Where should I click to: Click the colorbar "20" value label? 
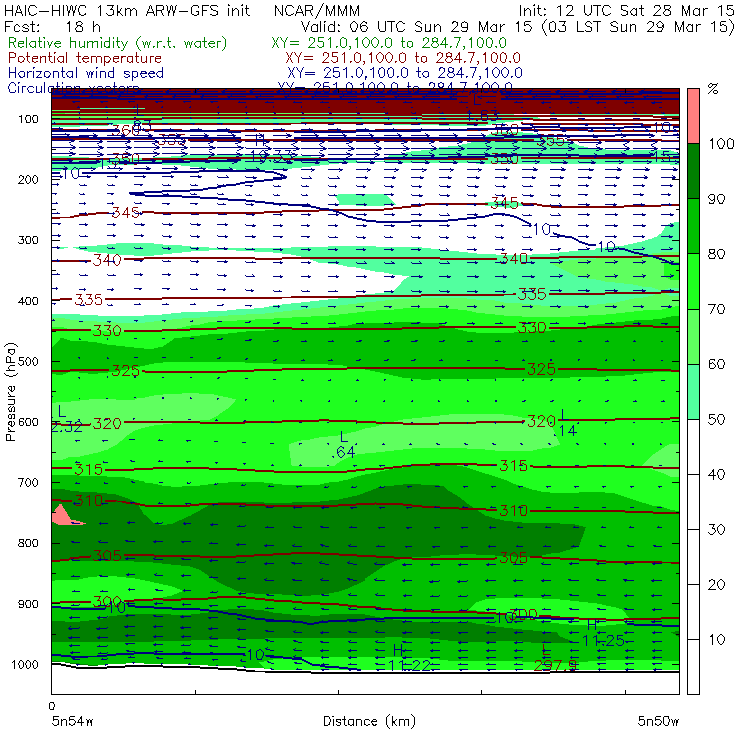pos(716,585)
